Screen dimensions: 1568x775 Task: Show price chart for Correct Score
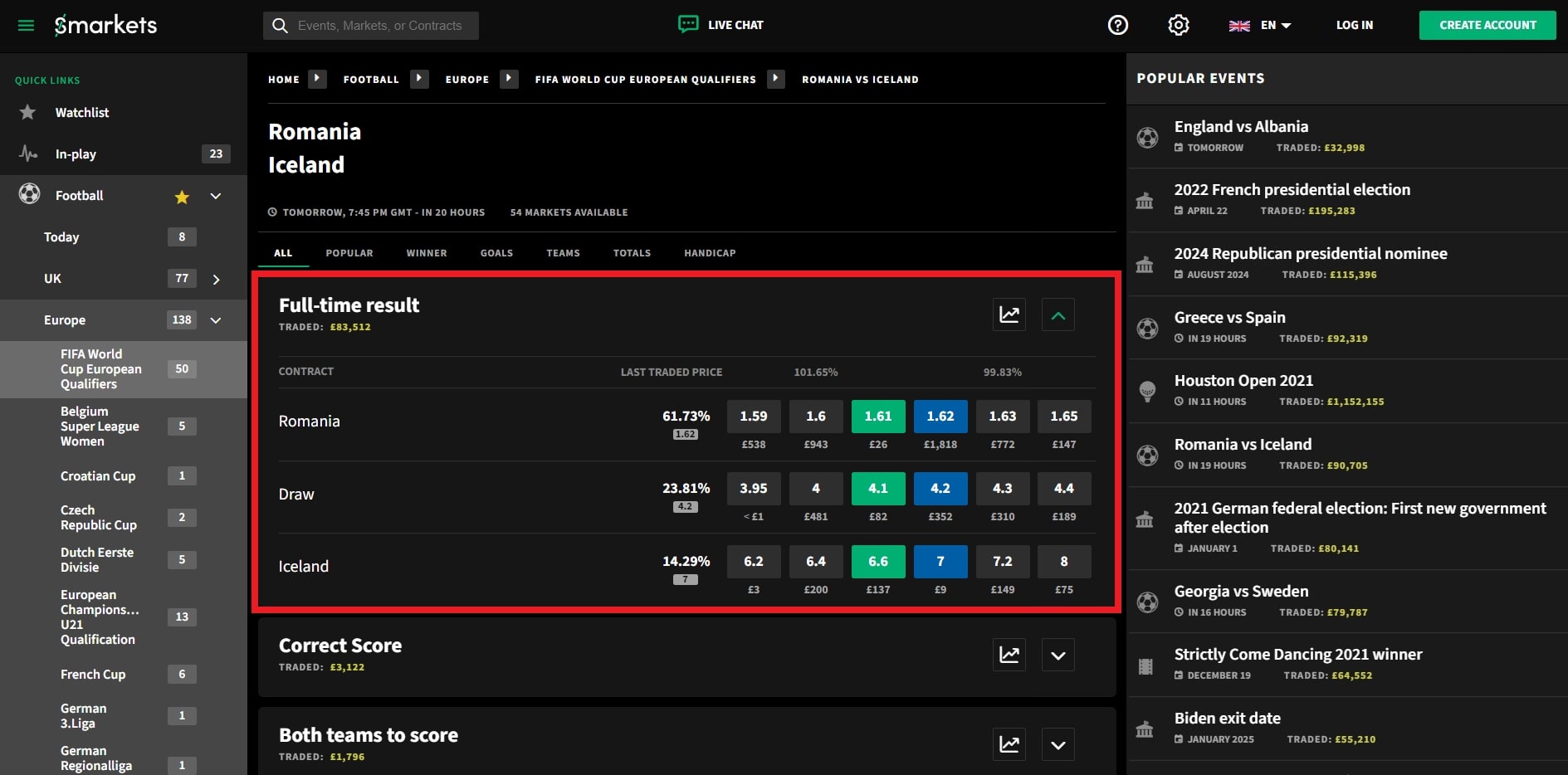point(1009,655)
